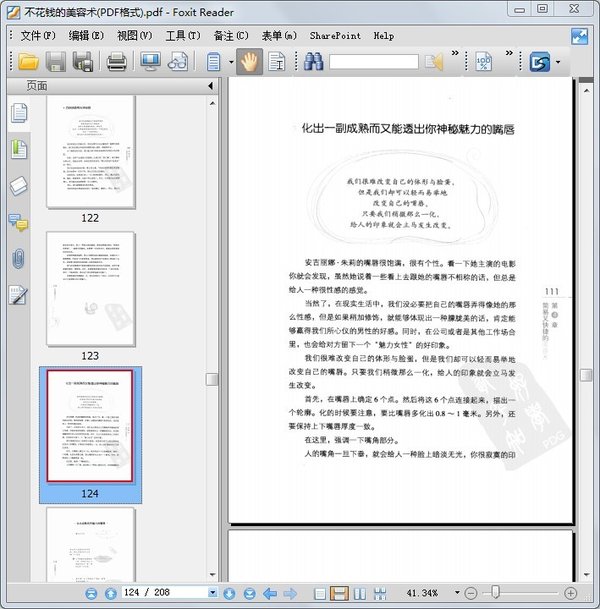Collapse the Pages panel with the arrow
The height and width of the screenshot is (609, 600).
[210, 86]
